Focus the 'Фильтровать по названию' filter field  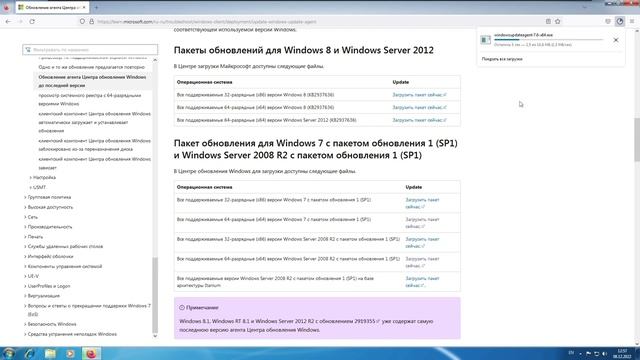pos(90,49)
